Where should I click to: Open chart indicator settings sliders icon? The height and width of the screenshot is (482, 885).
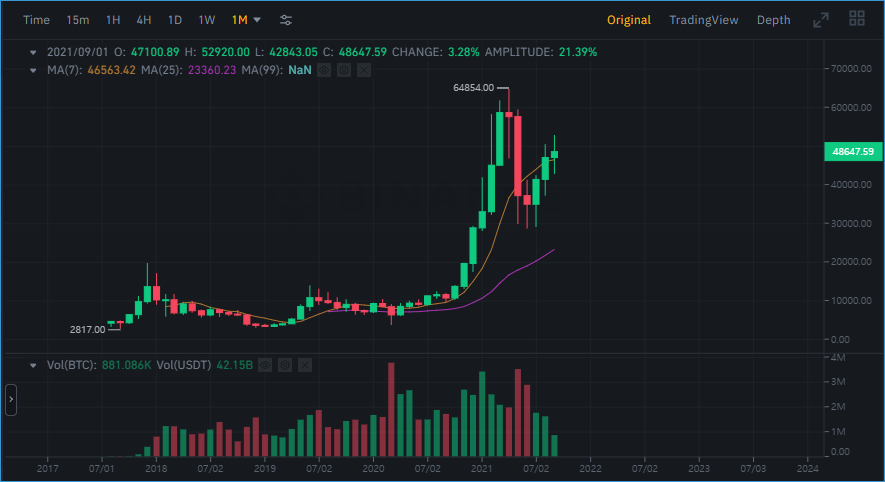[x=286, y=20]
